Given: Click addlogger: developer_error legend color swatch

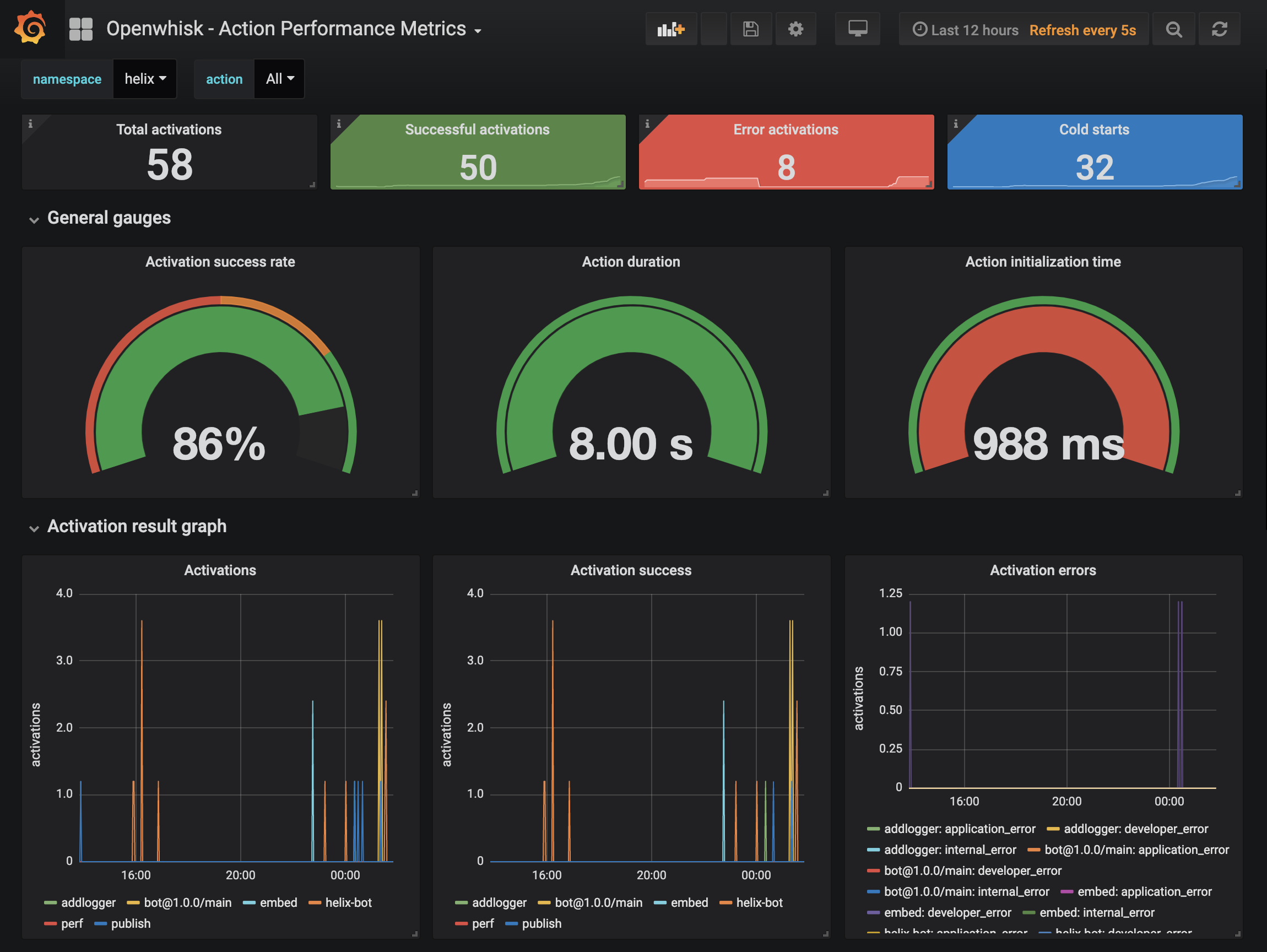Looking at the screenshot, I should (1053, 829).
